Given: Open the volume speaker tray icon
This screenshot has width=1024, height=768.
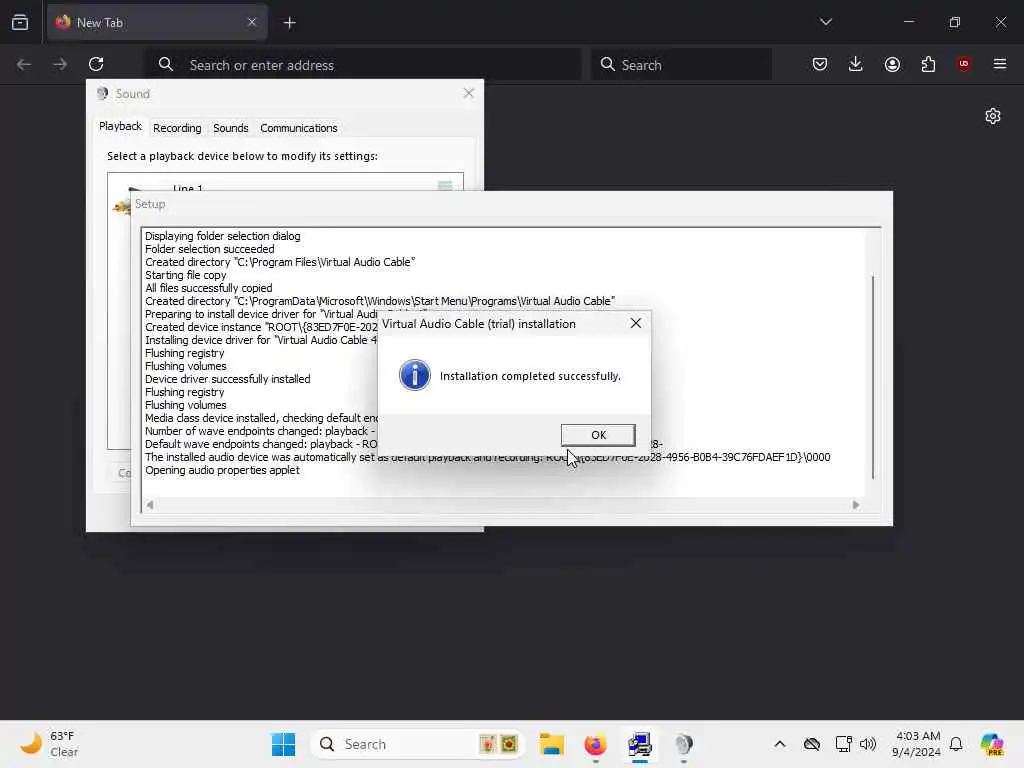Looking at the screenshot, I should 867,744.
